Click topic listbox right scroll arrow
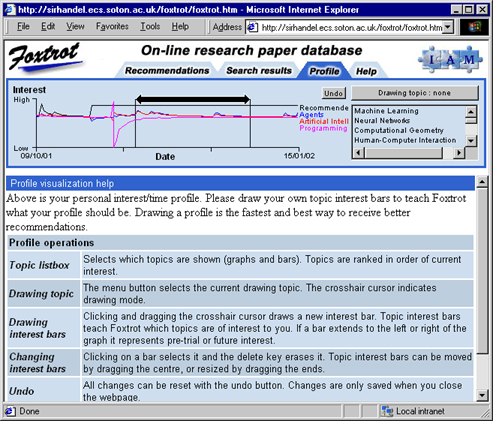 point(459,153)
